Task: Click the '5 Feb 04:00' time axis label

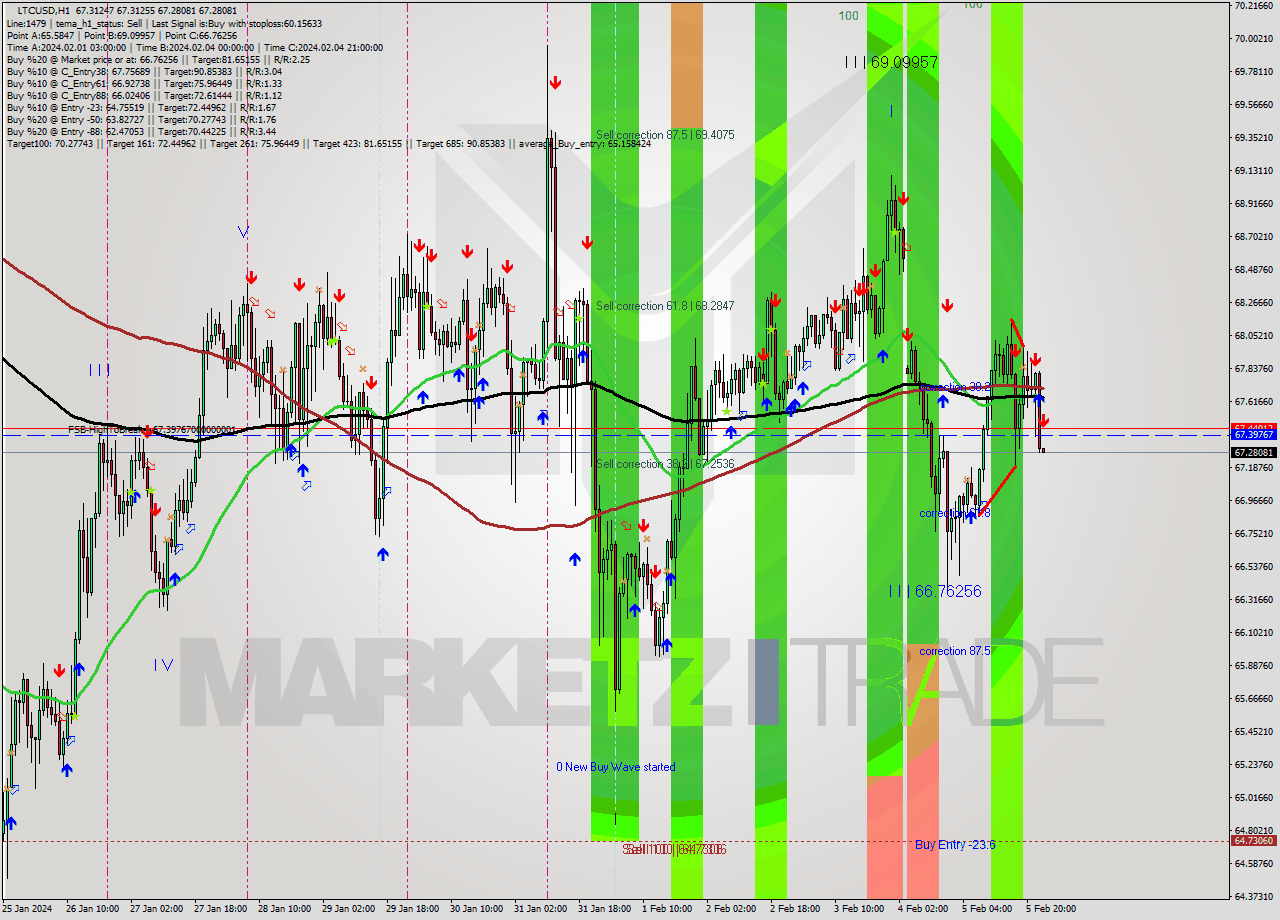Action: pyautogui.click(x=987, y=909)
